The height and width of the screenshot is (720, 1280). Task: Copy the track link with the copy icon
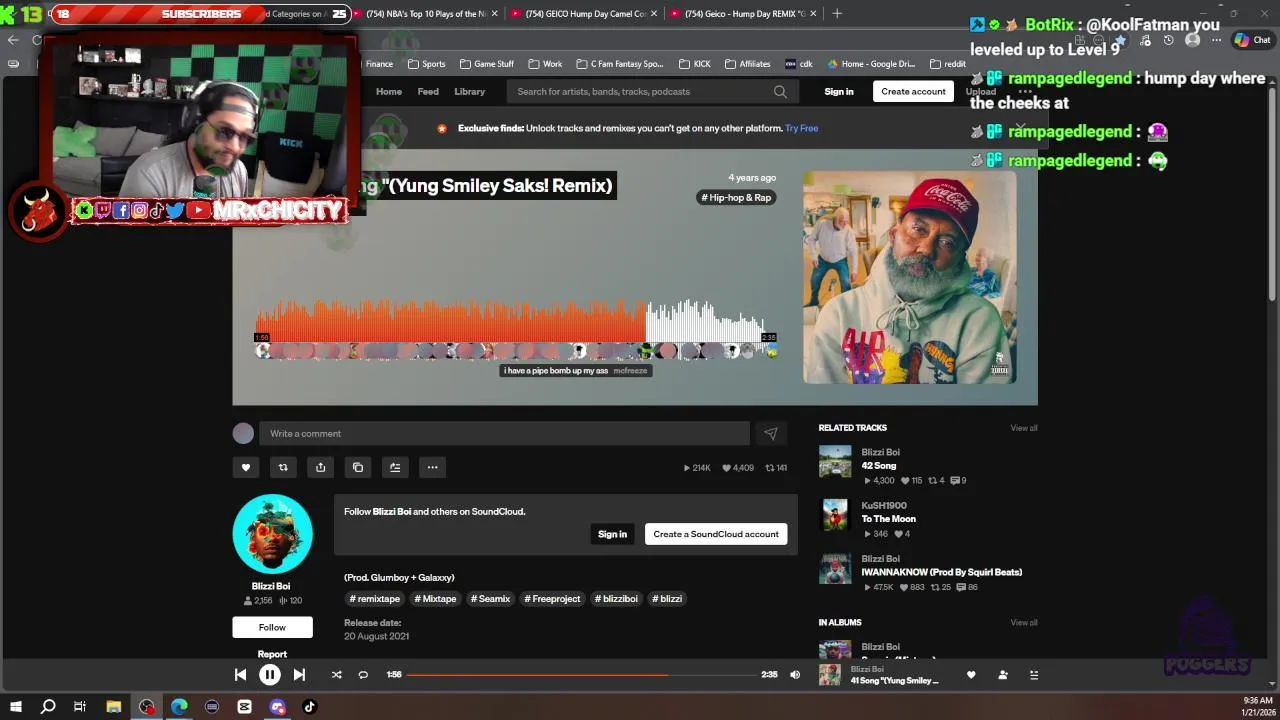pos(358,467)
